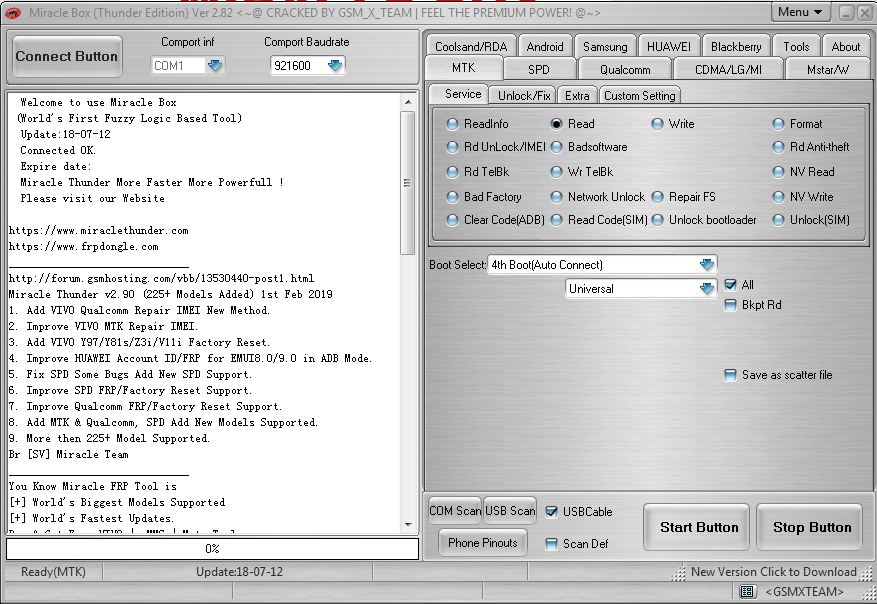Screen dimensions: 877x604
Task: Open the Comport Baudrate dropdown arrow
Action: coord(334,65)
